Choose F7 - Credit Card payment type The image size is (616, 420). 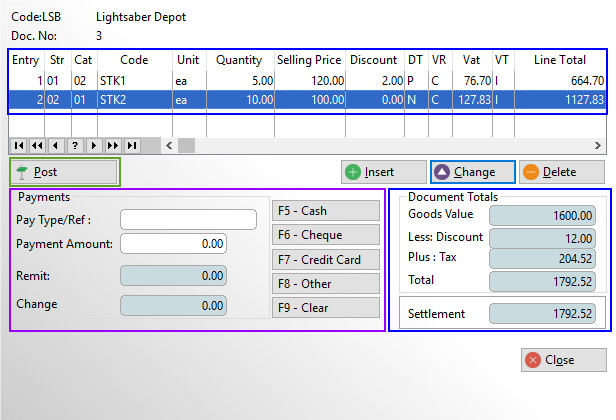(x=326, y=259)
